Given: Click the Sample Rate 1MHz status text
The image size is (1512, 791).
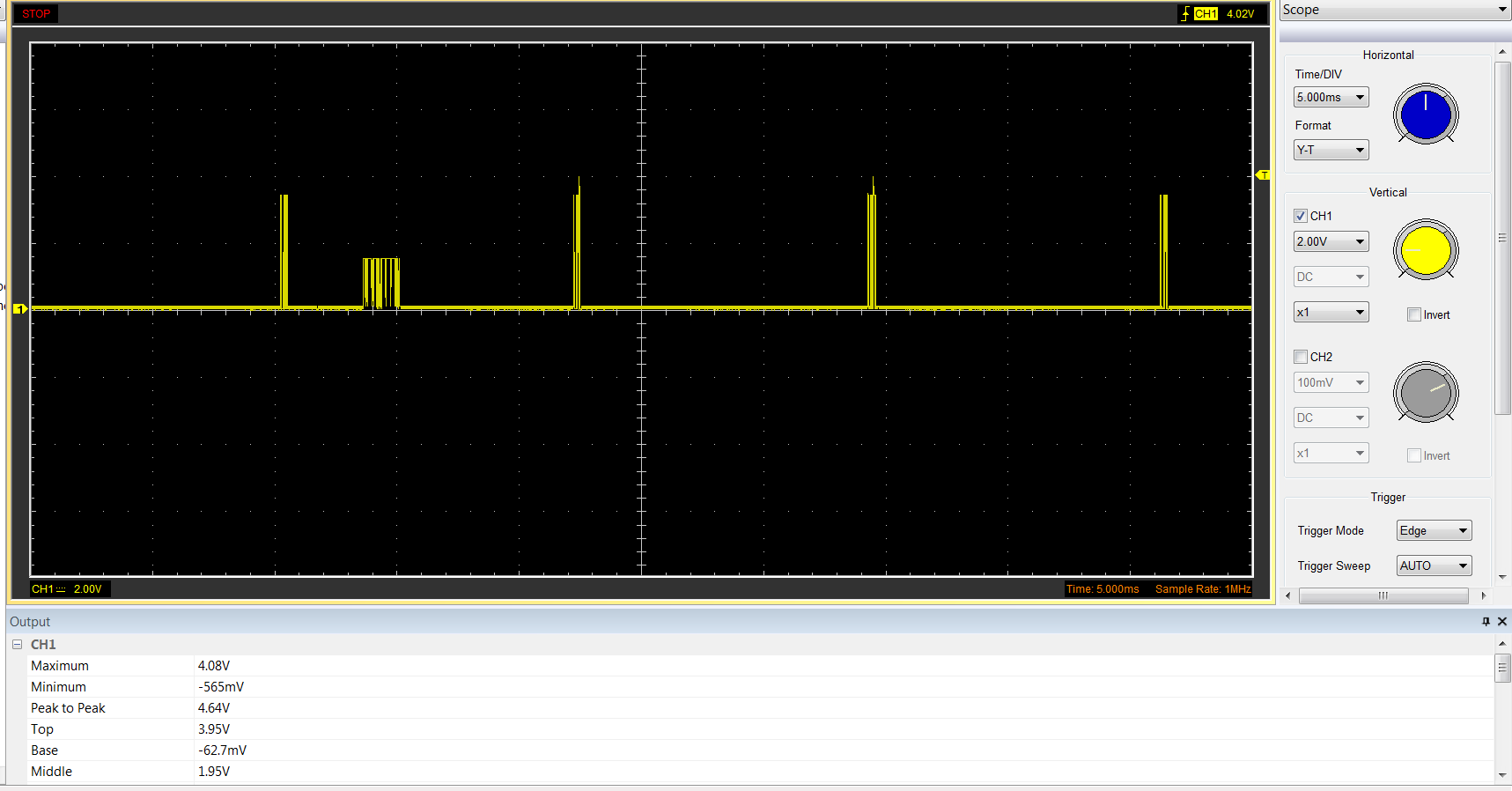Looking at the screenshot, I should coord(1203,589).
